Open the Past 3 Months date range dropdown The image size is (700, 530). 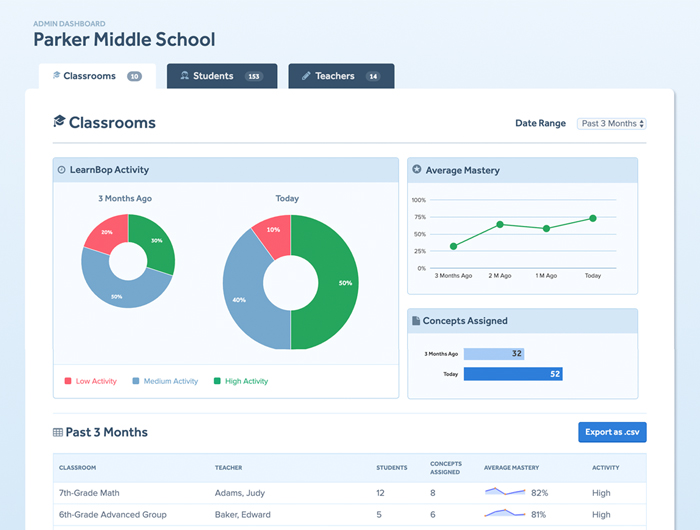coord(612,124)
